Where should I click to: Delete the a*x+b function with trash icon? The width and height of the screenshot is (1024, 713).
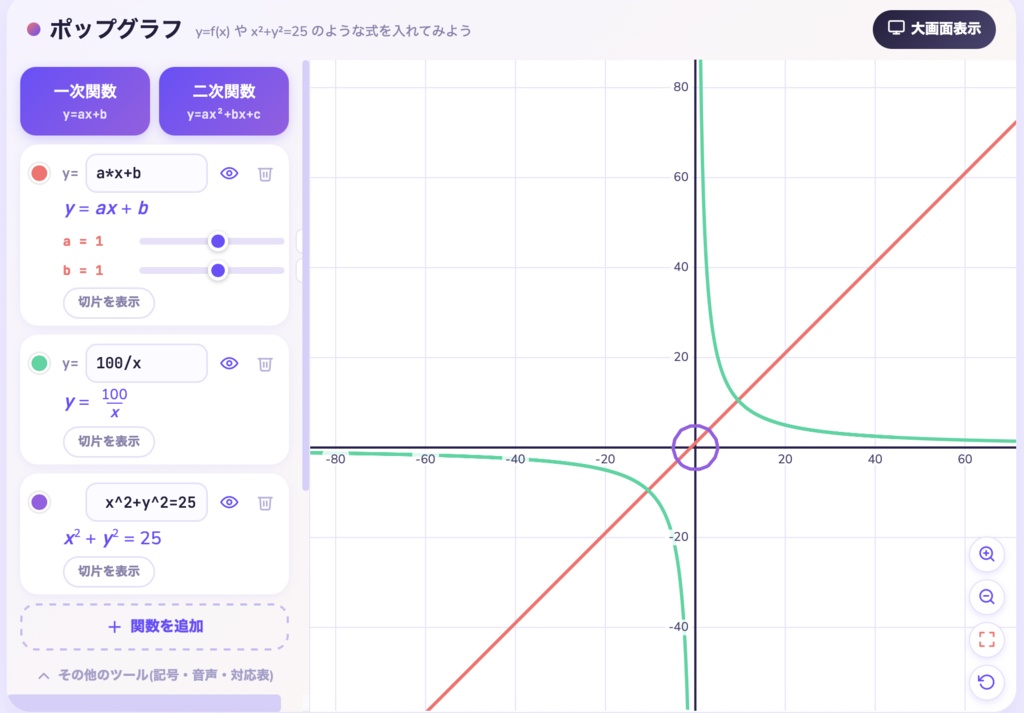(265, 174)
